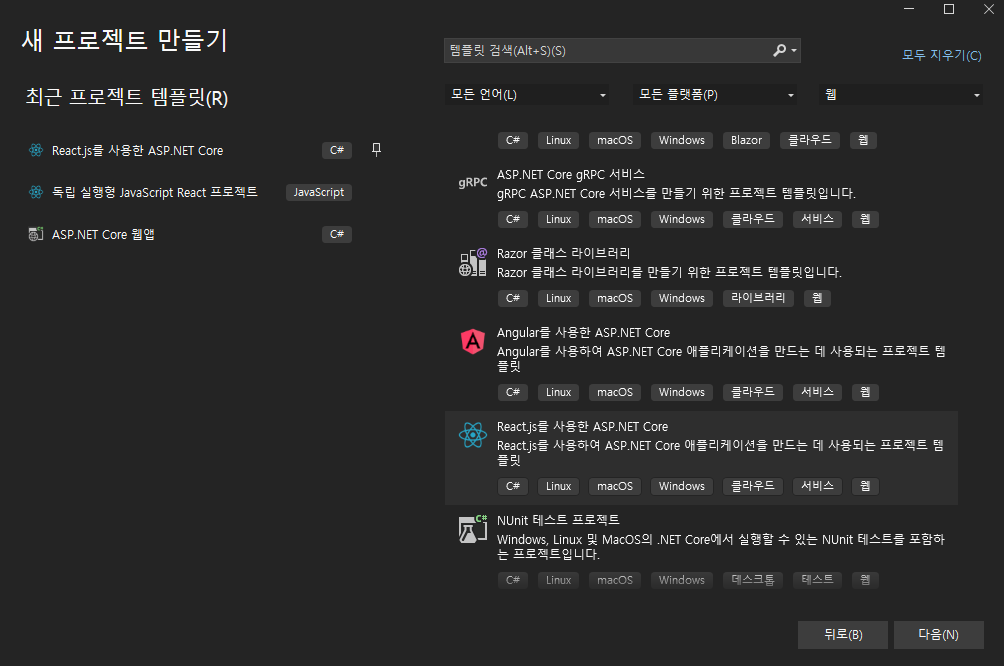Click the React icon beside recent React.js ASP.NET Core
Screen dimensions: 1004x666
tap(36, 150)
